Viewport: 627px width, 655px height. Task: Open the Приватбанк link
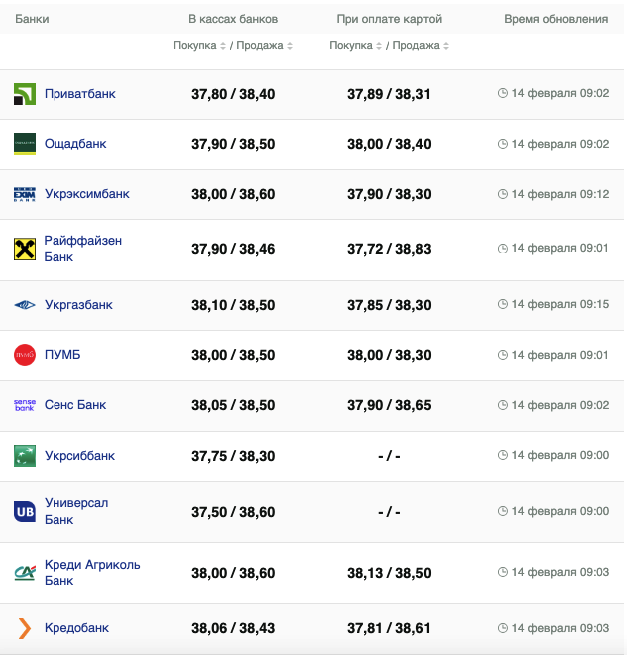pos(80,94)
